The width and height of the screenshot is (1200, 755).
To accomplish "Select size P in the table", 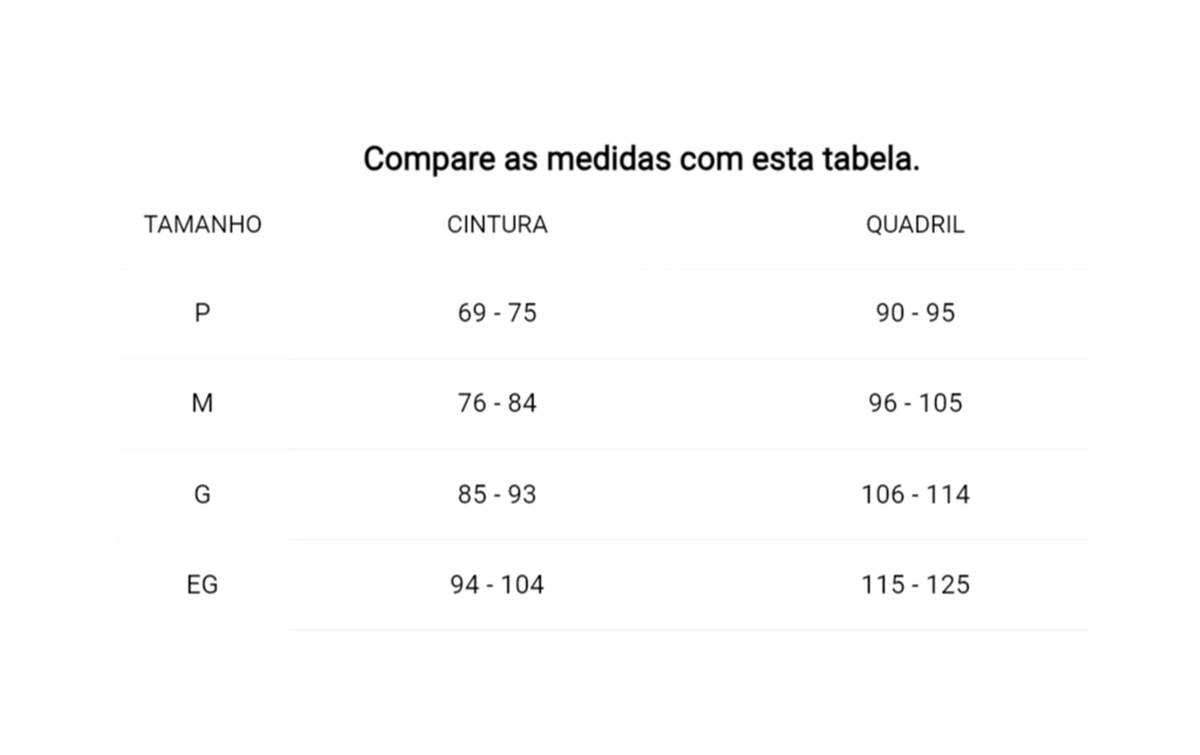I will (202, 313).
